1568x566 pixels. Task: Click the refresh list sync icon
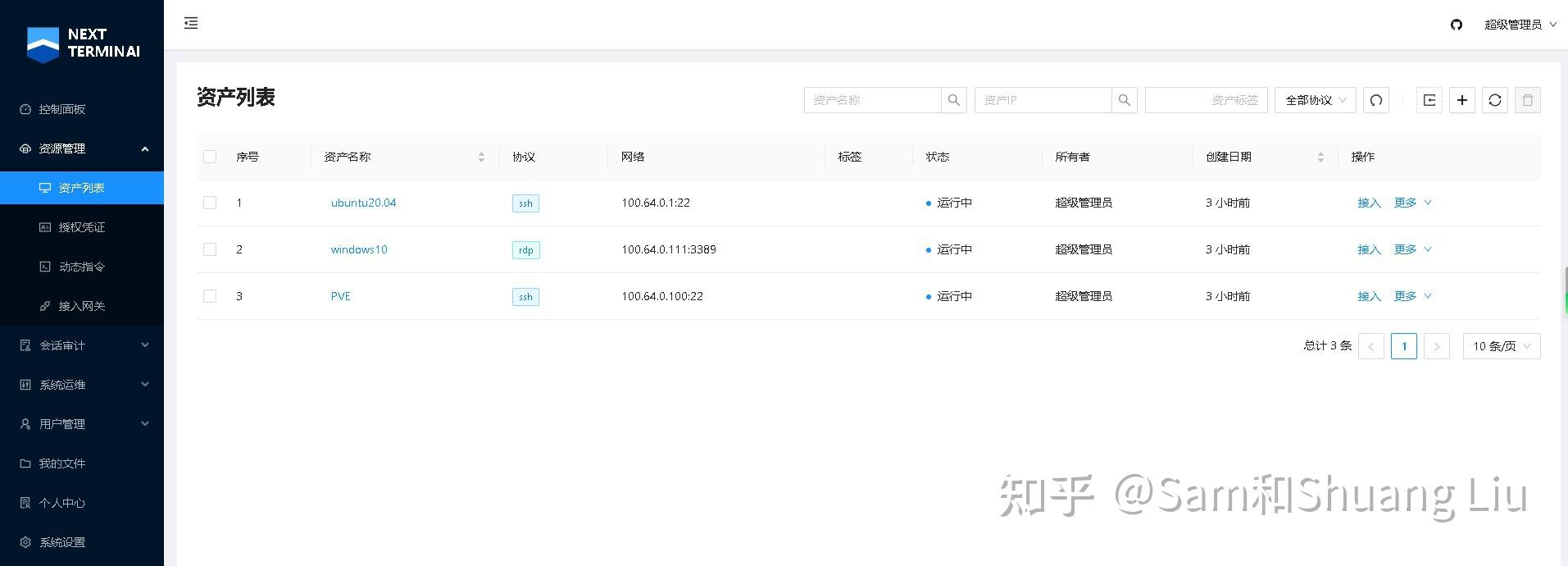click(1495, 100)
